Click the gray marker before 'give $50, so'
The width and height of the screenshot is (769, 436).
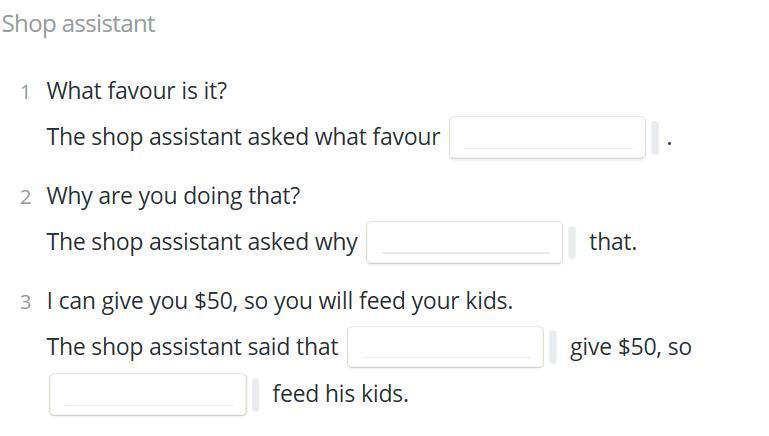click(x=553, y=347)
